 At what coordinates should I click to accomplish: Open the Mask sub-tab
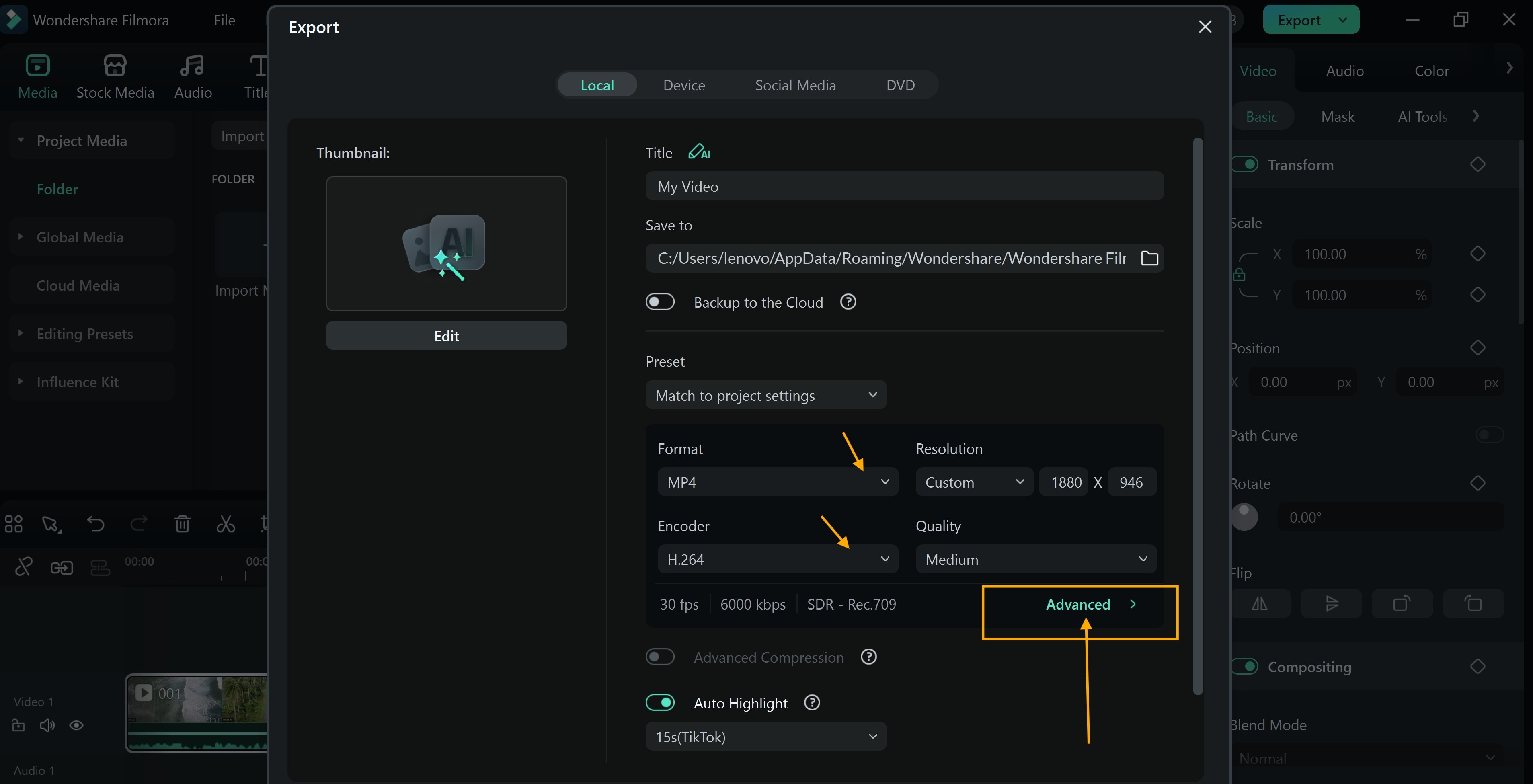1337,116
